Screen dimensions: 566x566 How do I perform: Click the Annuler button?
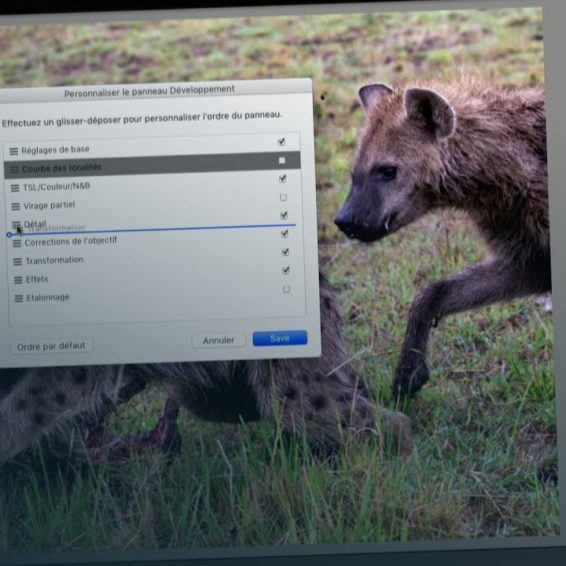(x=219, y=340)
